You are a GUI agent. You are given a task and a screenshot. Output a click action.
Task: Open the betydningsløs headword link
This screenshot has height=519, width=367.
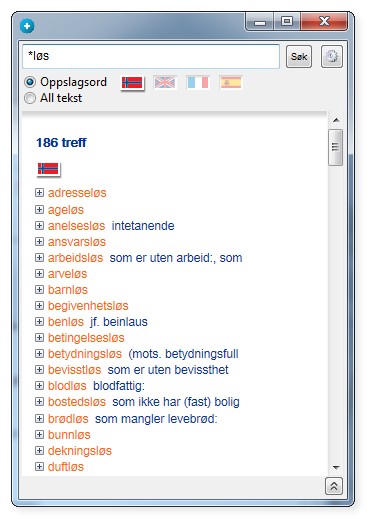pos(85,354)
